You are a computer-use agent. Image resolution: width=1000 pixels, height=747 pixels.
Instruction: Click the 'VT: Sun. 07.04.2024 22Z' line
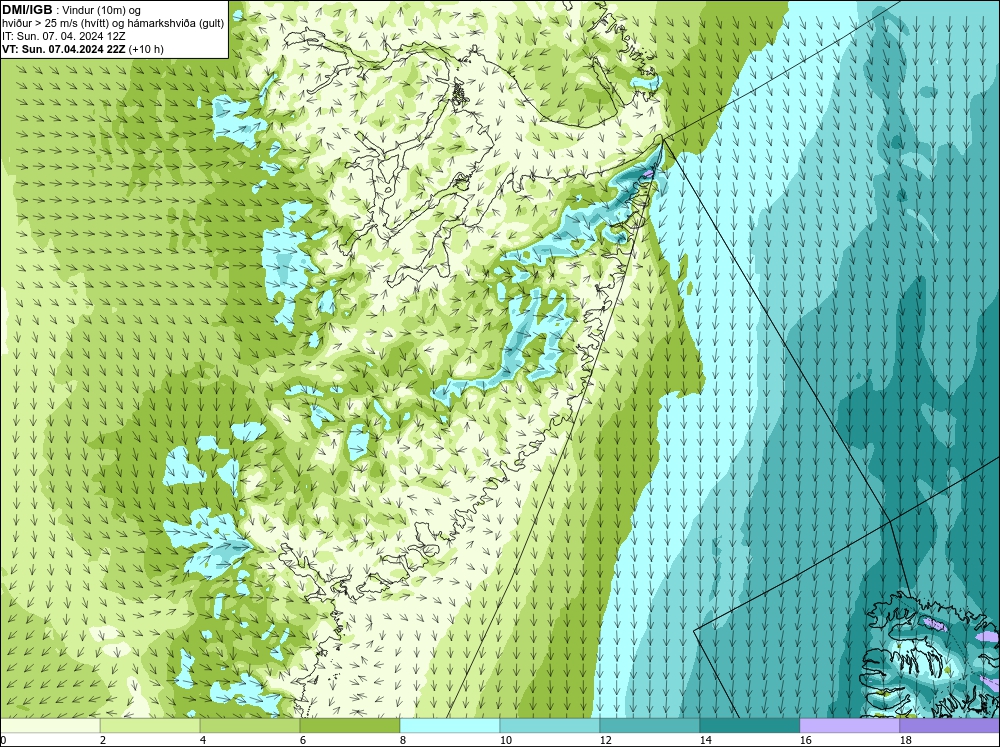[x=64, y=49]
